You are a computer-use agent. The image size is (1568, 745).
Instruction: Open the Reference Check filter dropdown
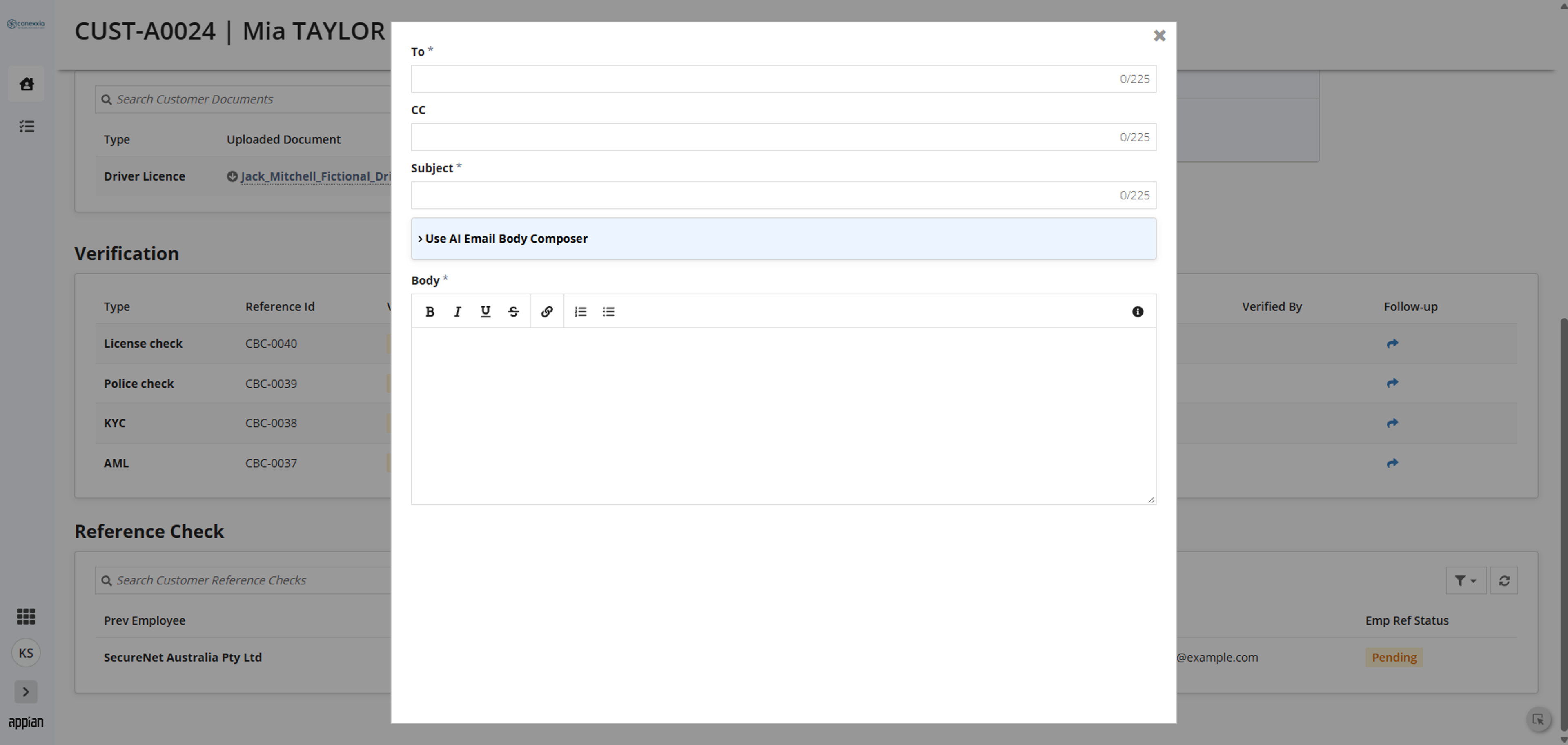tap(1466, 581)
